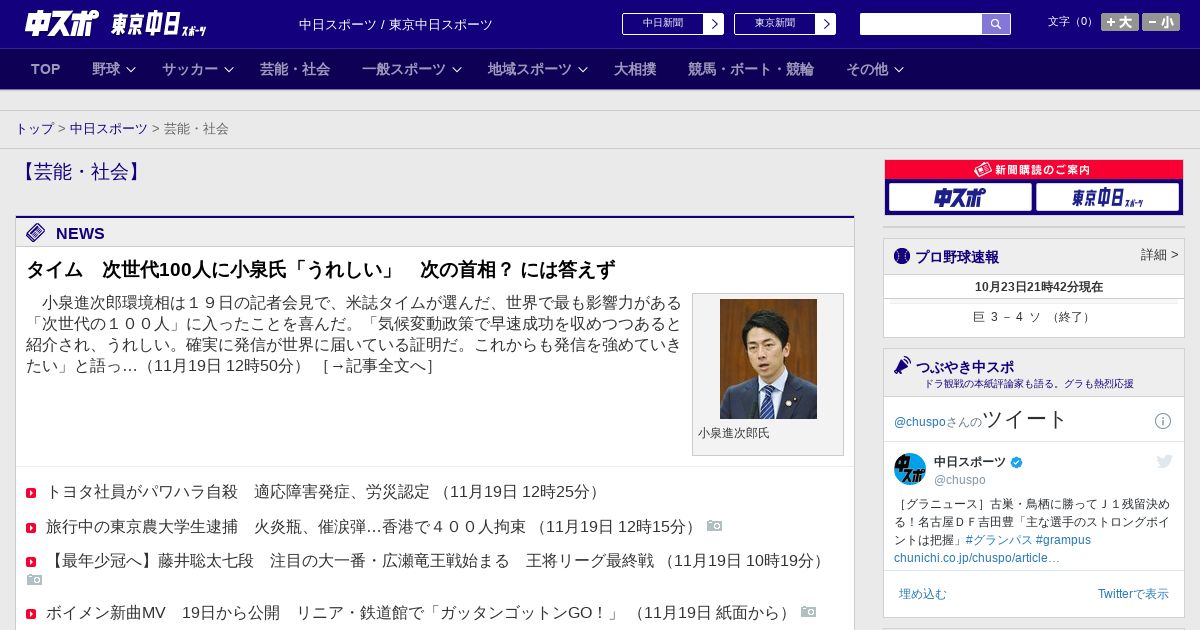Image resolution: width=1200 pixels, height=630 pixels.
Task: Click the red bullet beside 藤井聡太七段 headline
Action: pyautogui.click(x=31, y=562)
